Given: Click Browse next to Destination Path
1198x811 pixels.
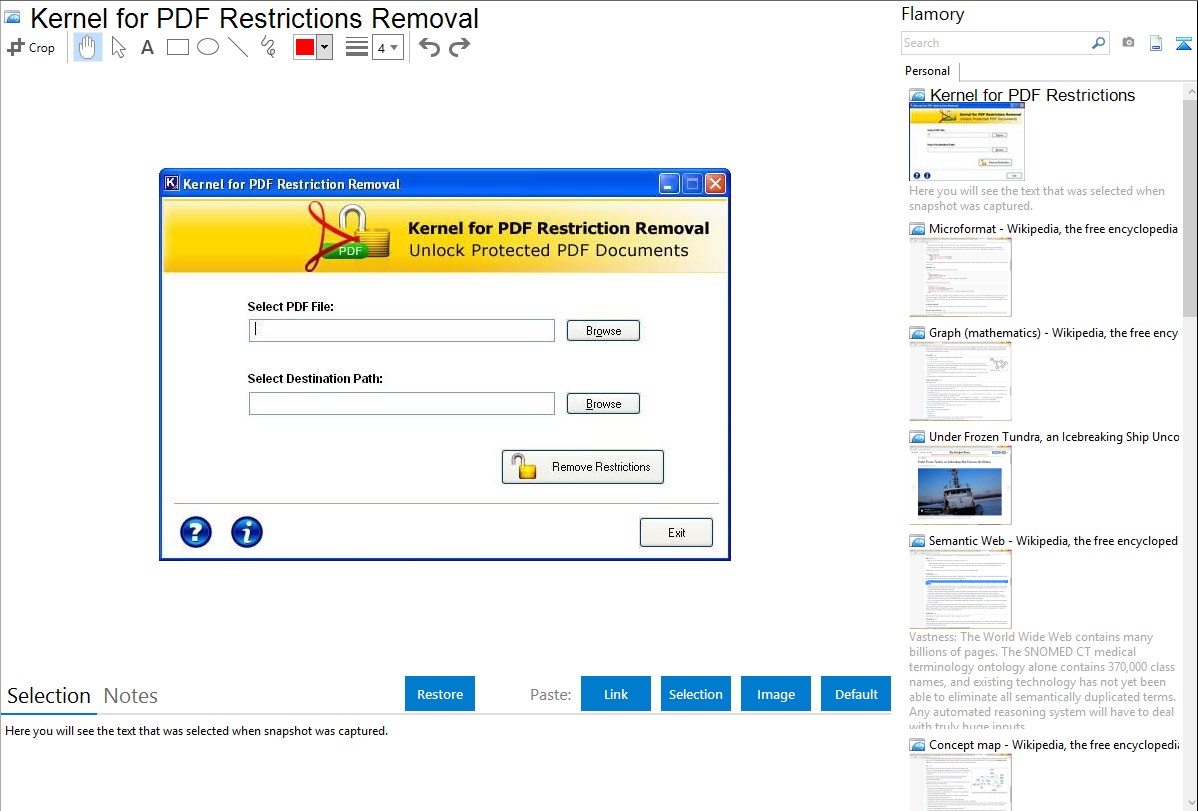Looking at the screenshot, I should coord(603,404).
